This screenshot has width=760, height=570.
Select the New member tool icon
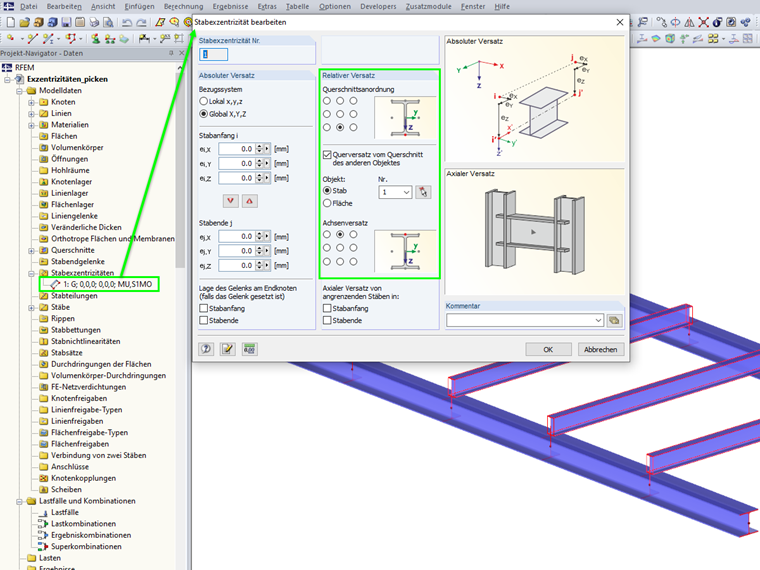(48, 38)
